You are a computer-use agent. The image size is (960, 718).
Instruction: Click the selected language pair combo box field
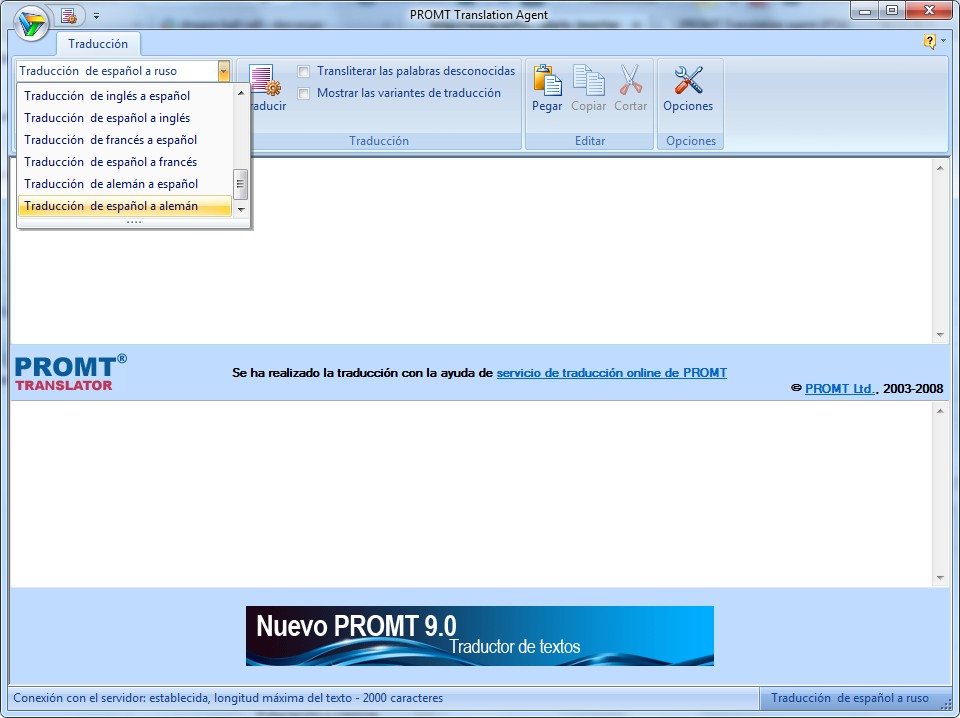point(117,71)
